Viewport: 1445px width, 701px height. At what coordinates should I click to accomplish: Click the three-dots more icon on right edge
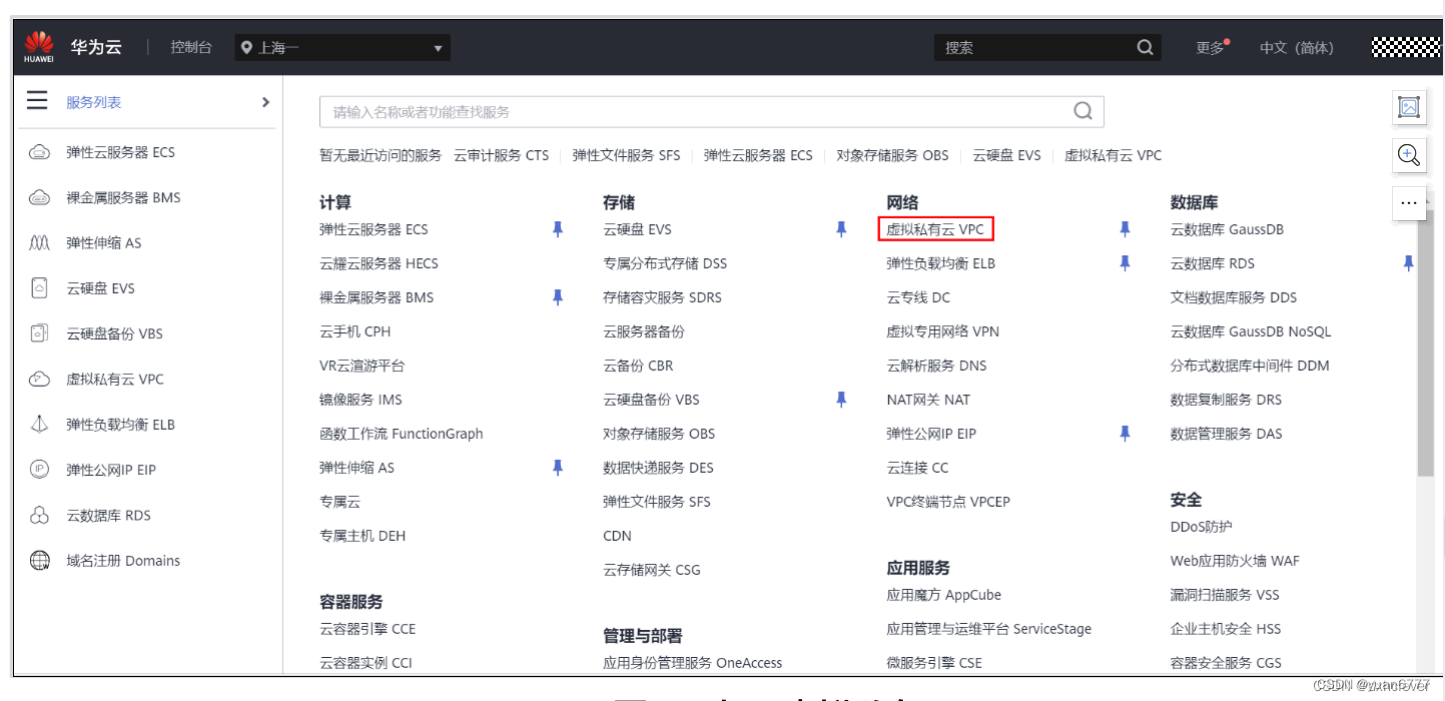pyautogui.click(x=1409, y=202)
